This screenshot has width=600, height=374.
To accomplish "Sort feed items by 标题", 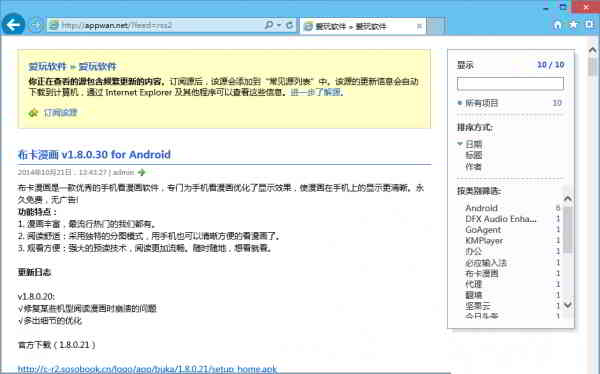I will click(474, 155).
